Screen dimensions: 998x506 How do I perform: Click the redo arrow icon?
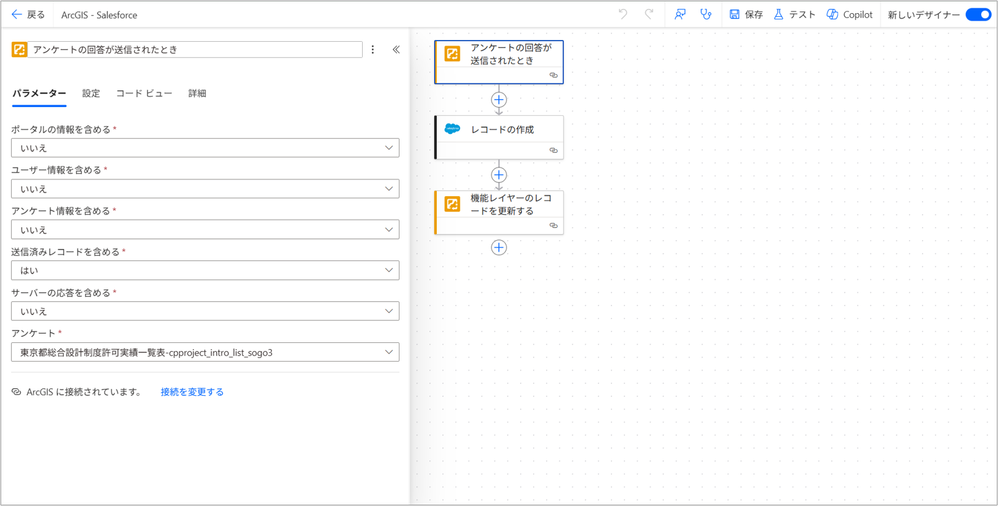(649, 15)
